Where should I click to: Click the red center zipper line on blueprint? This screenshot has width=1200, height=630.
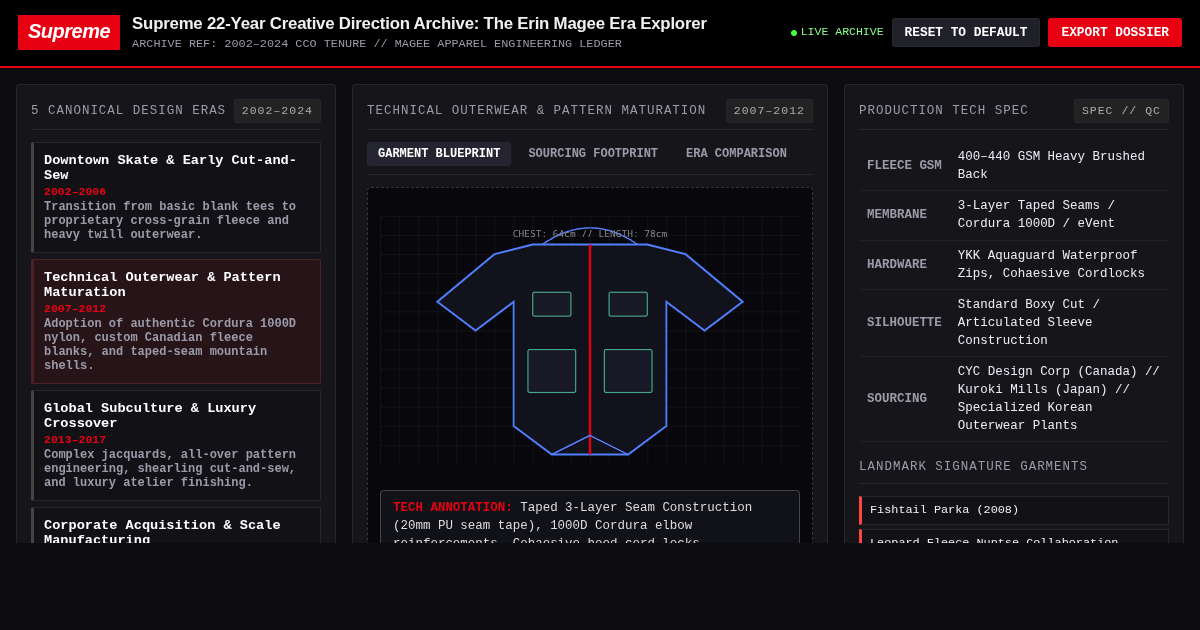[590, 350]
